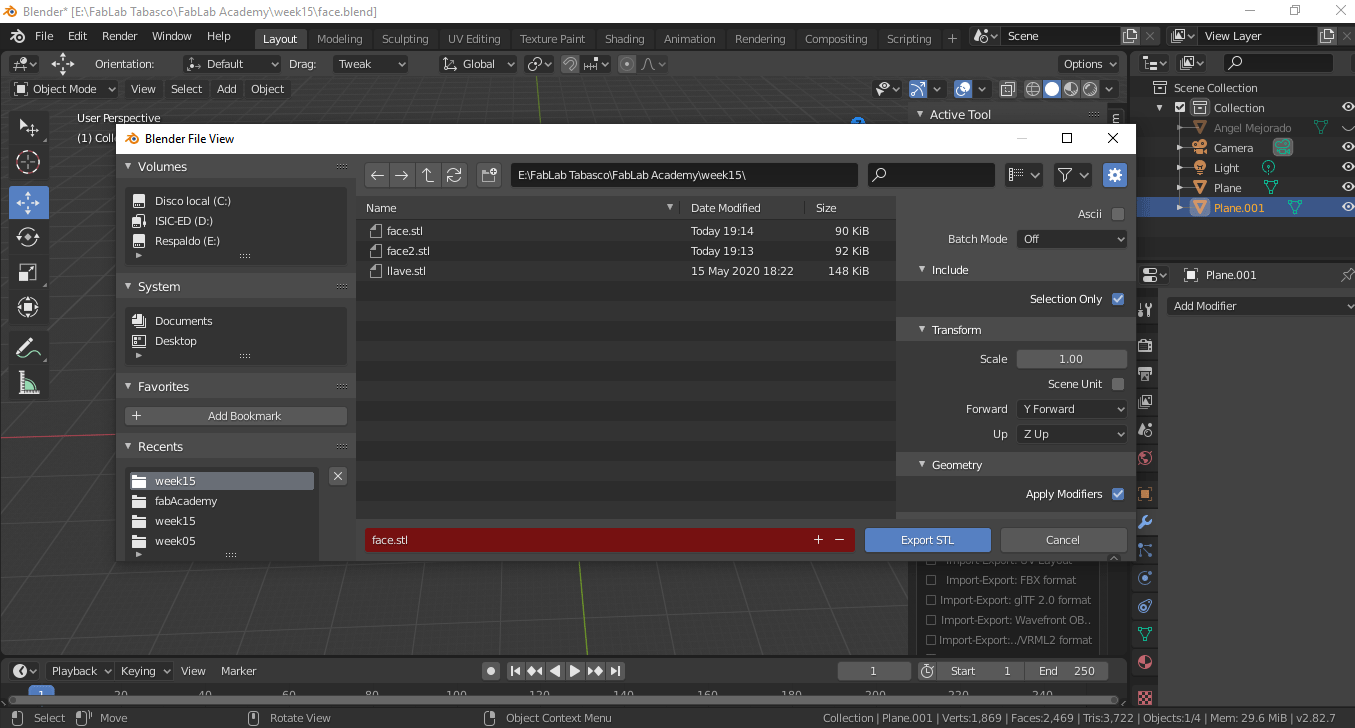The image size is (1355, 728).
Task: Create a new folder in File View
Action: pos(489,175)
